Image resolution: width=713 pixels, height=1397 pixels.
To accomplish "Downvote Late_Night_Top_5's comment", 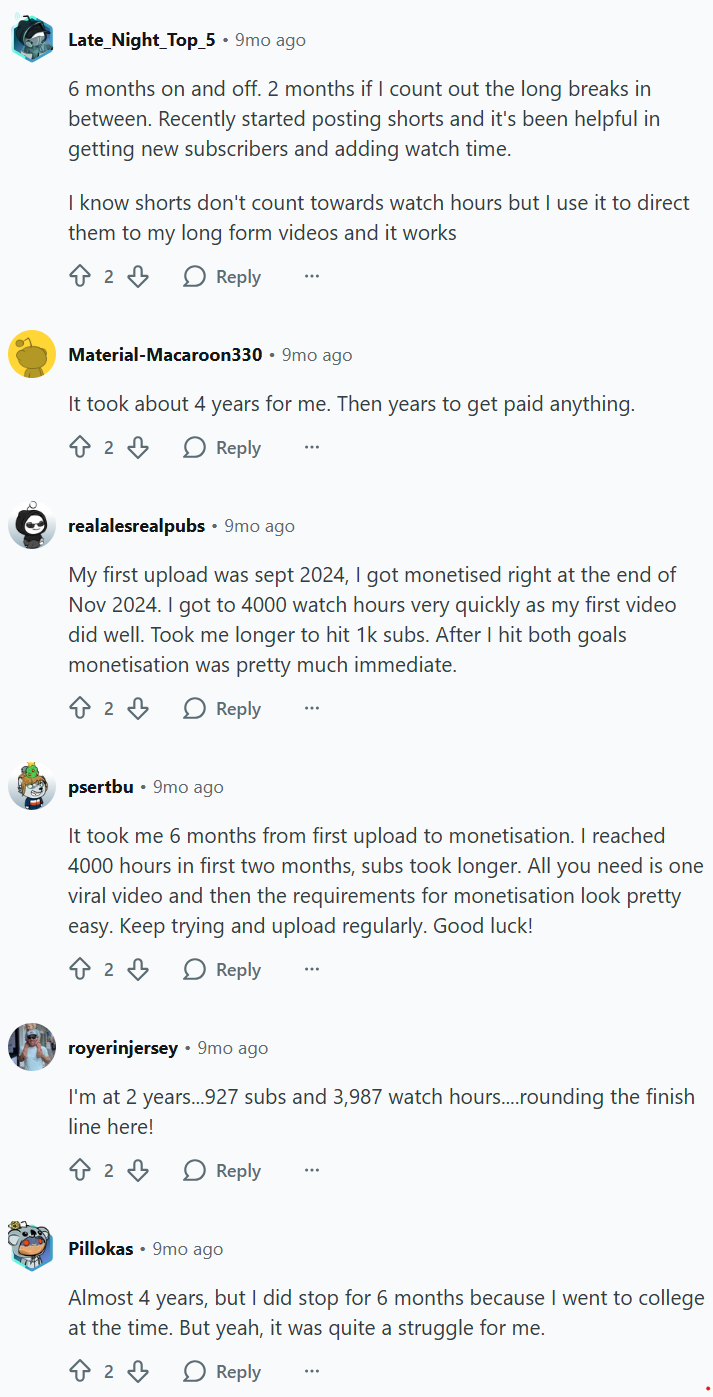I will pos(138,277).
